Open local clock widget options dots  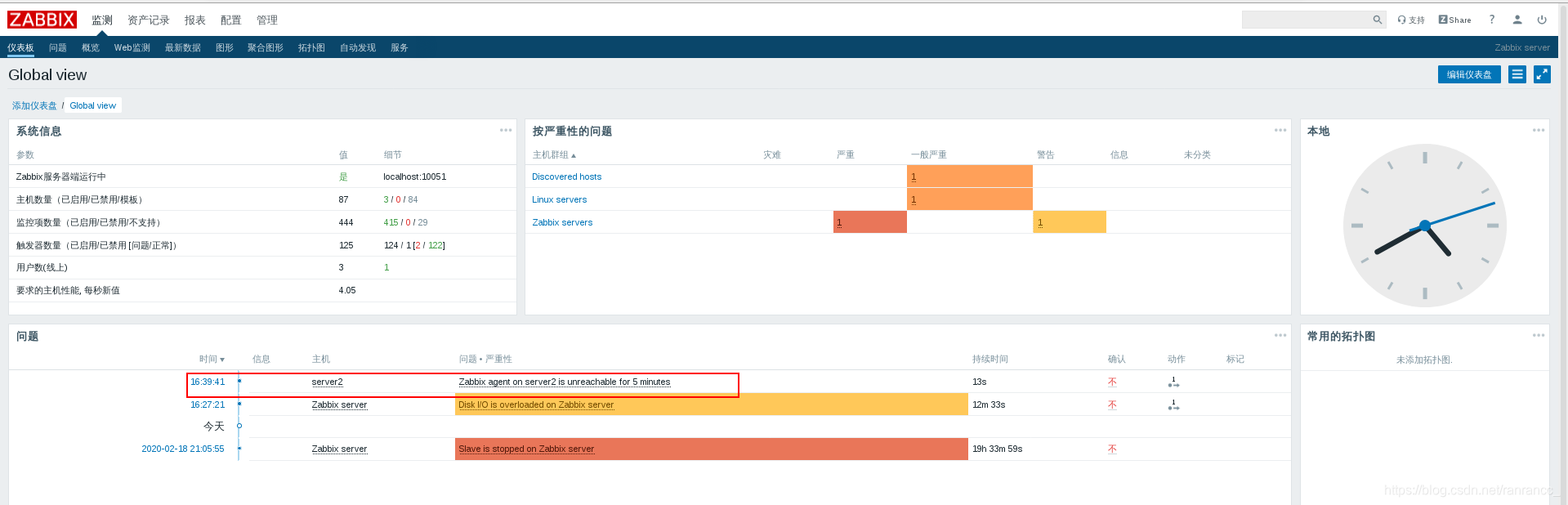[1539, 130]
